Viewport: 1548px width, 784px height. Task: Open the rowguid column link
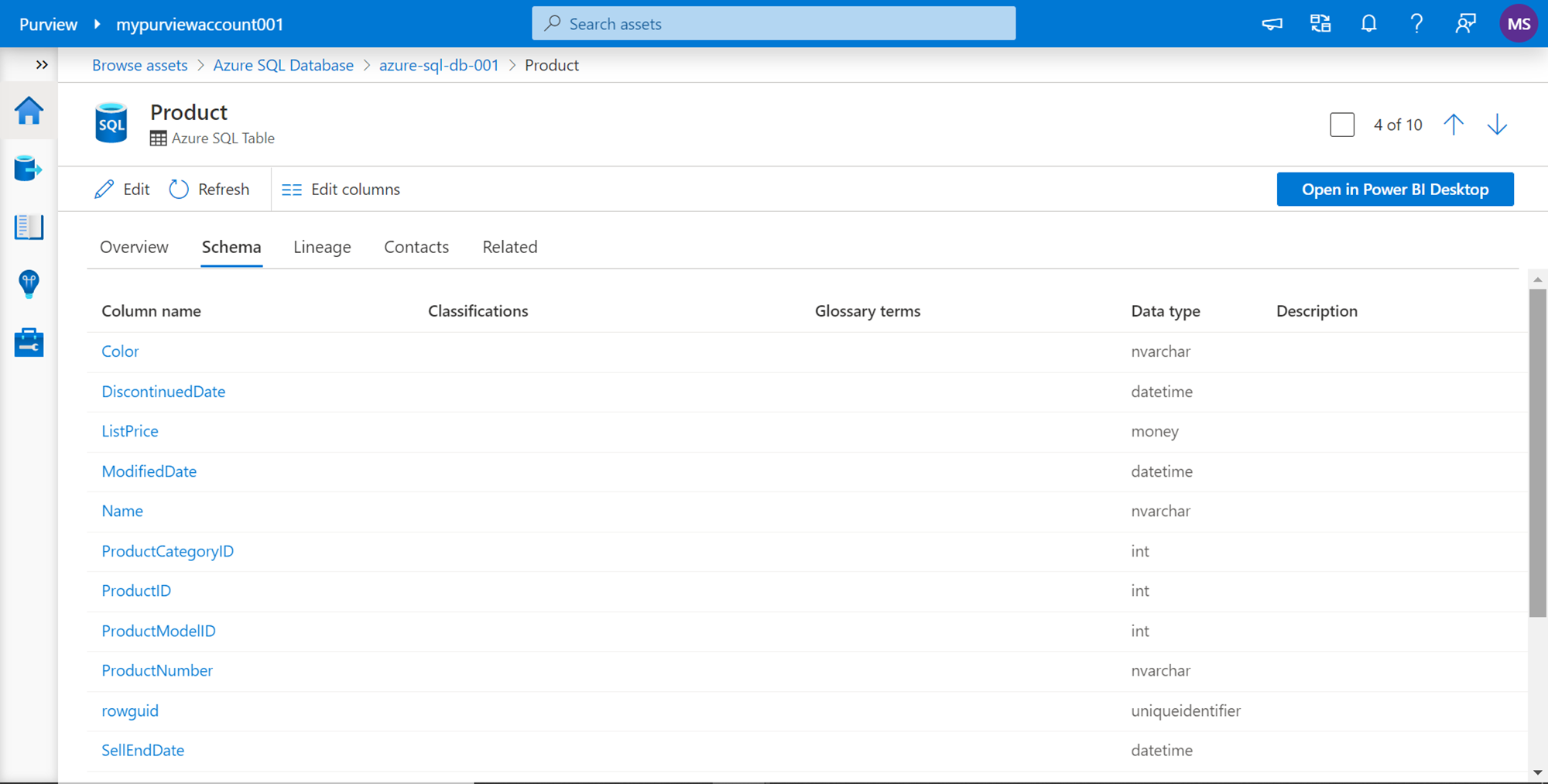pos(130,710)
